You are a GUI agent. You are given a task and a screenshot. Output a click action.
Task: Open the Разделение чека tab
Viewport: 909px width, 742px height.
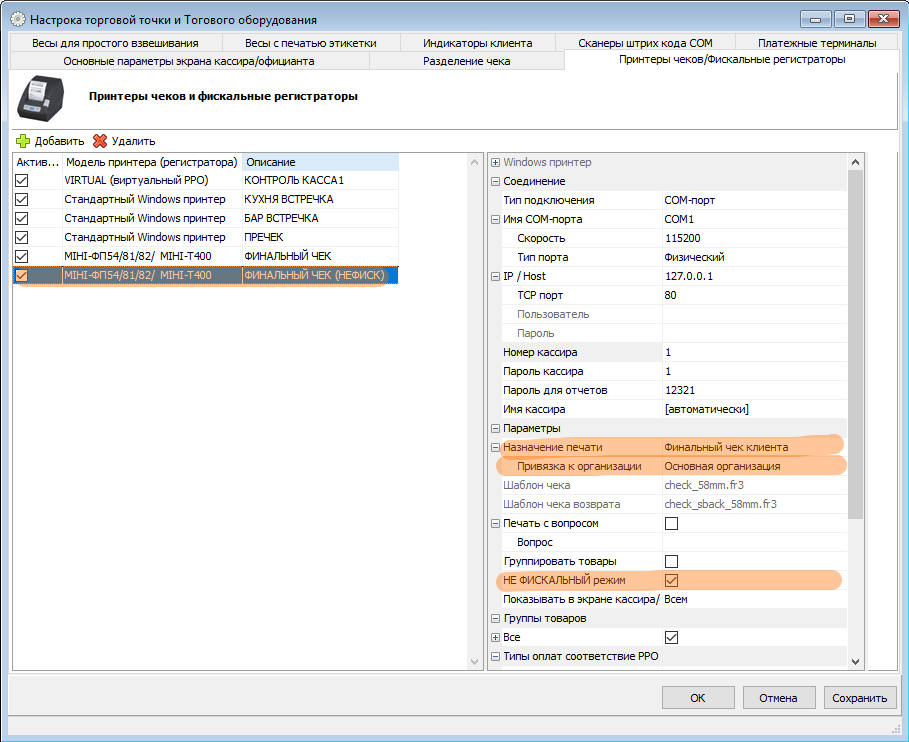(466, 61)
